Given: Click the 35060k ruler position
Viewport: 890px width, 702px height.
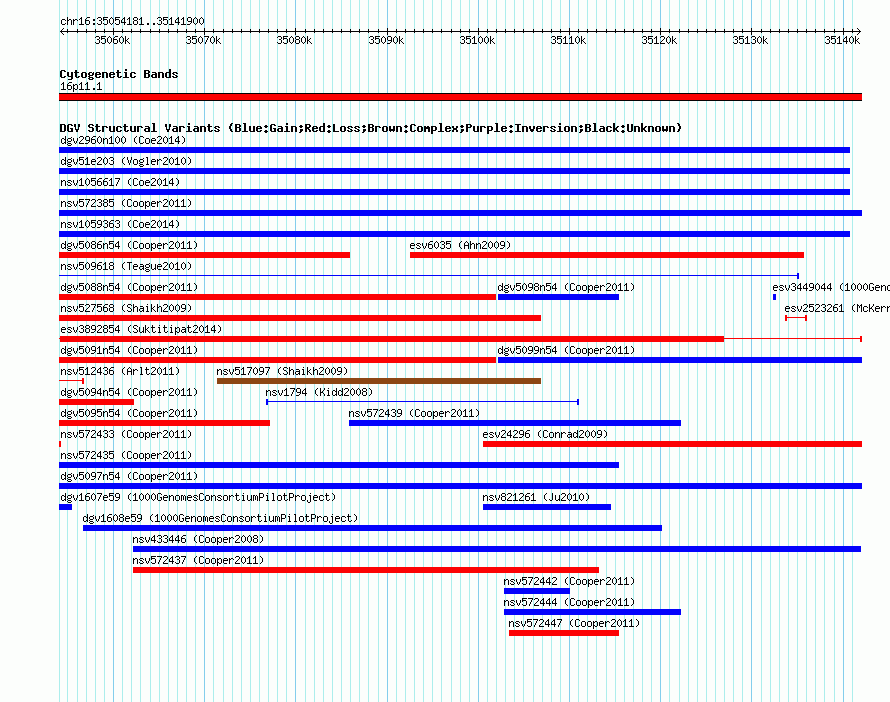Looking at the screenshot, I should 112,40.
